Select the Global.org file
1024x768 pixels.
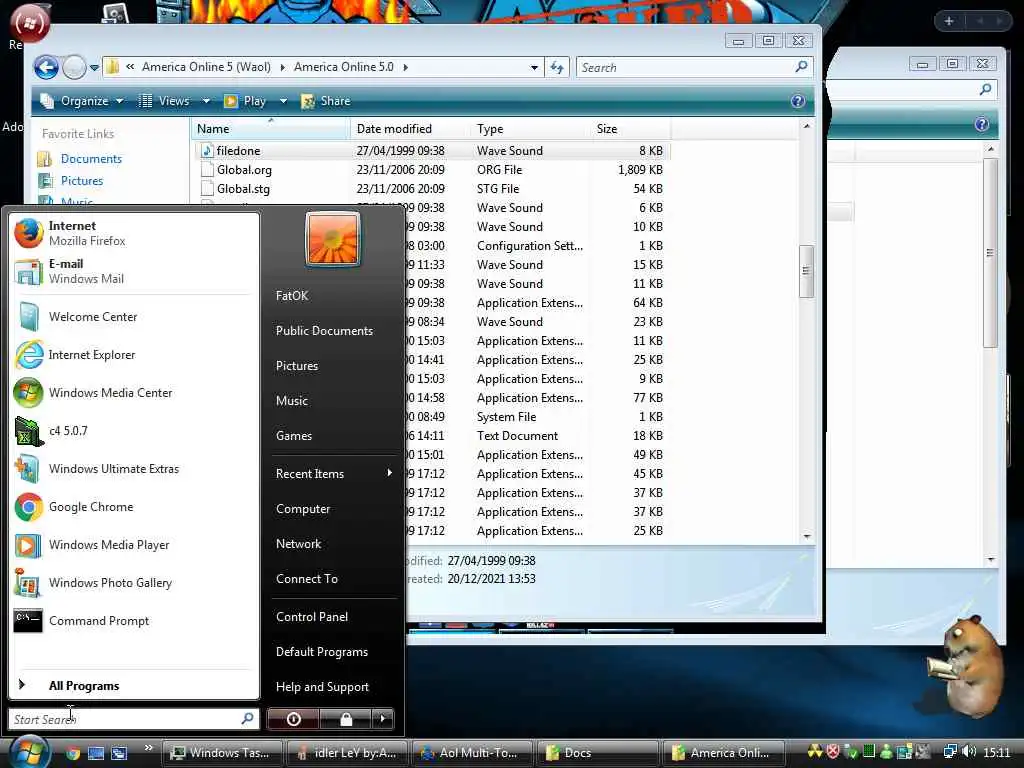432,170
